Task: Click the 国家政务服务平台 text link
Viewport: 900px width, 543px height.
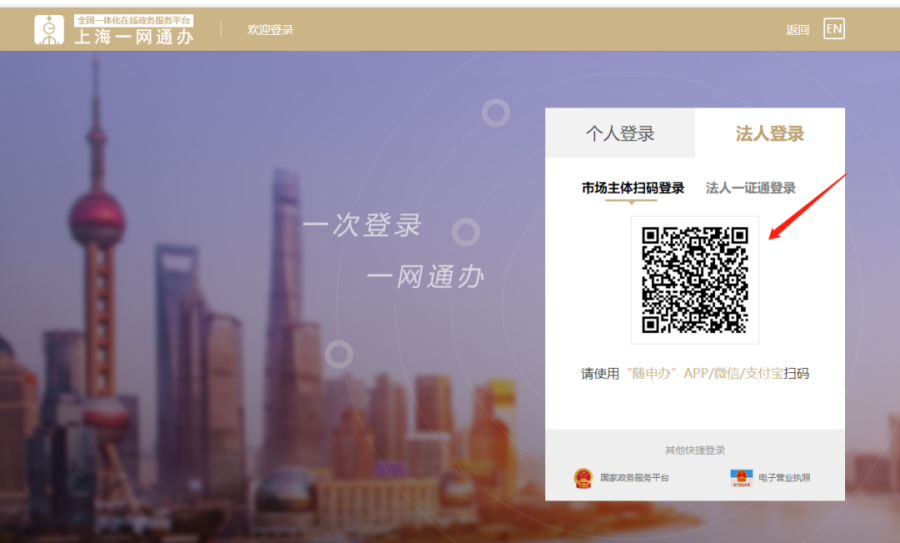Action: click(634, 478)
